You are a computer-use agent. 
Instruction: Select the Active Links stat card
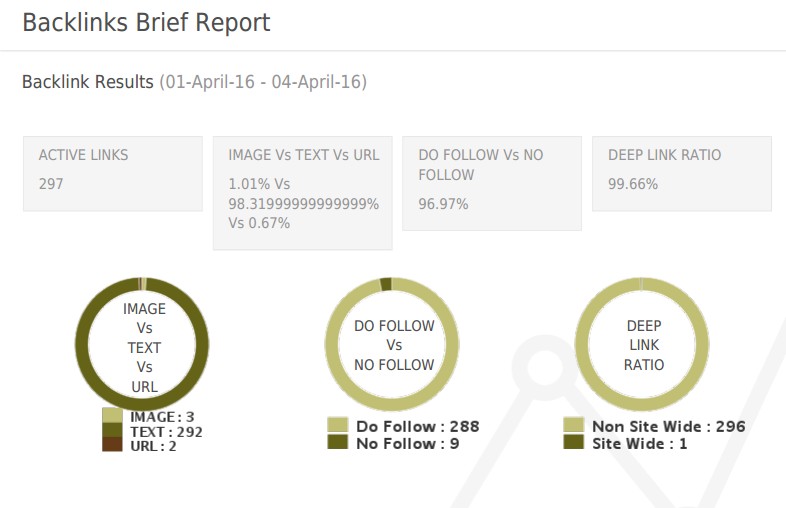tap(113, 174)
